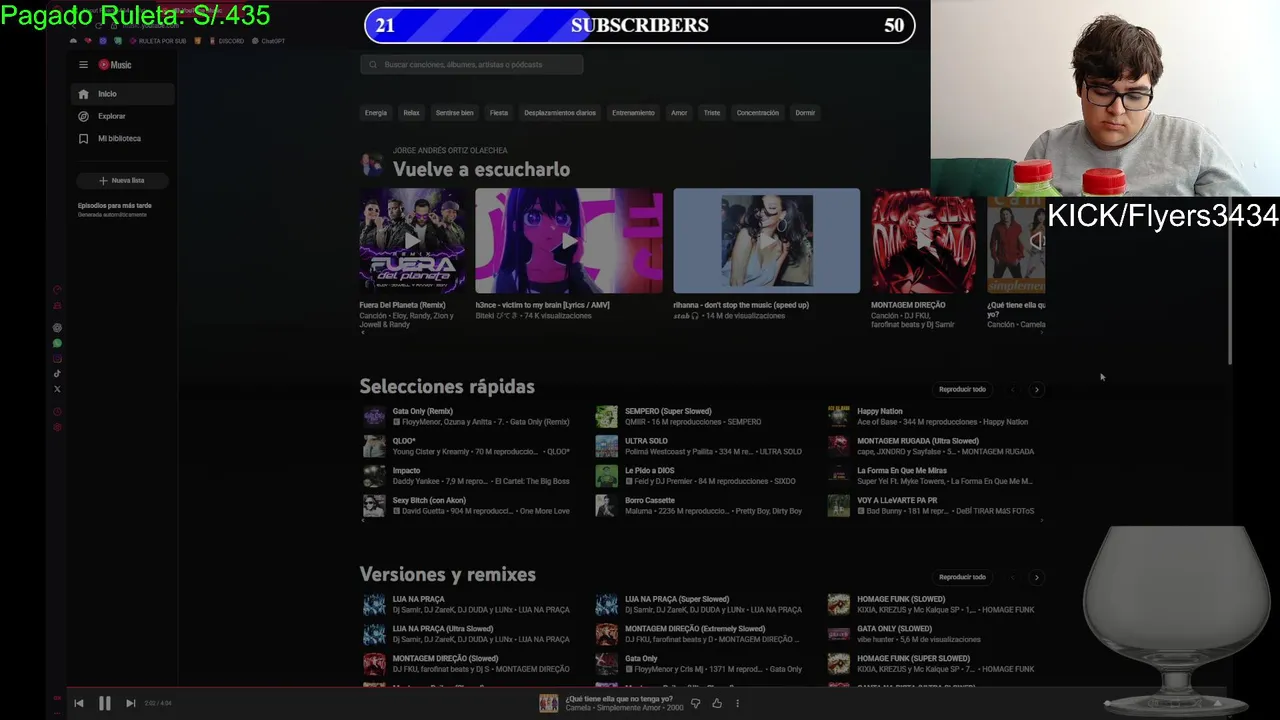Pause the currently playing song
This screenshot has height=720, width=1280.
click(104, 703)
